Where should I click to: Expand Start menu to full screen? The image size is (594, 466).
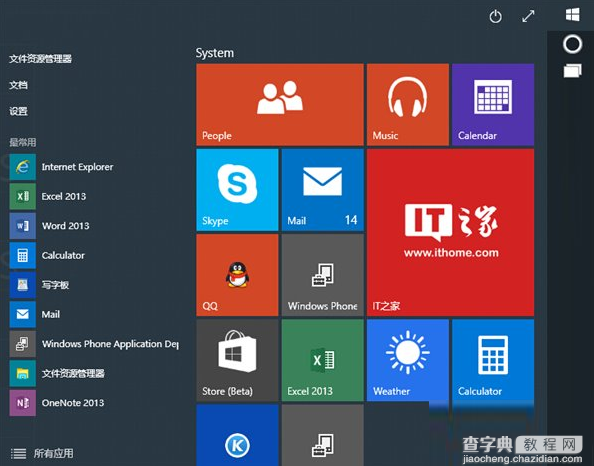coord(528,16)
